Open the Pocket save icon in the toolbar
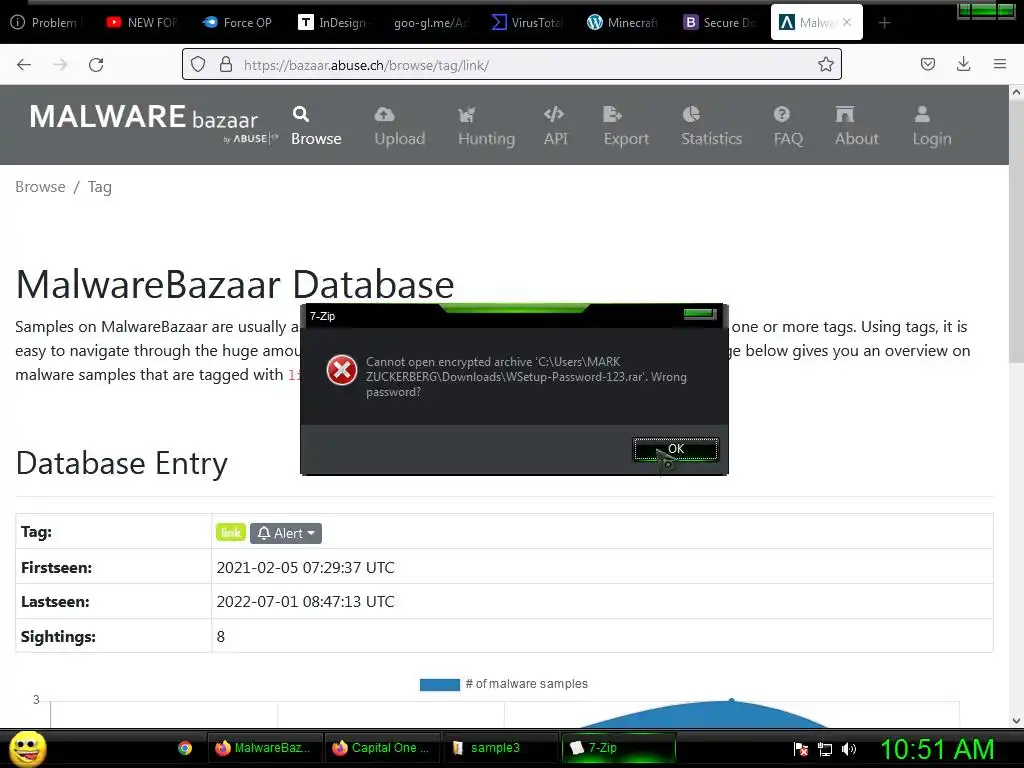 point(927,64)
